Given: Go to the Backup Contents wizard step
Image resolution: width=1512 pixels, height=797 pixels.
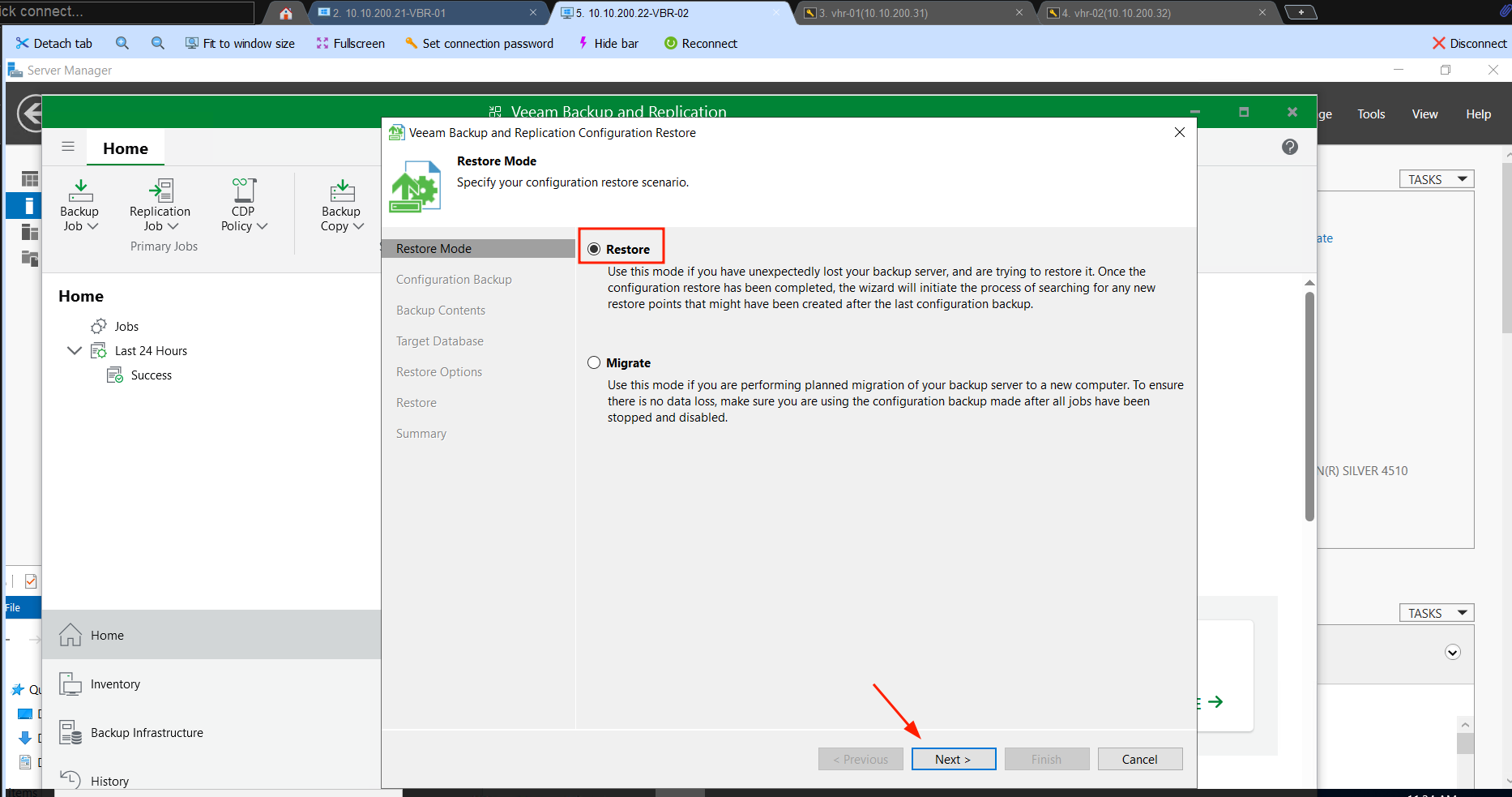Looking at the screenshot, I should (441, 310).
